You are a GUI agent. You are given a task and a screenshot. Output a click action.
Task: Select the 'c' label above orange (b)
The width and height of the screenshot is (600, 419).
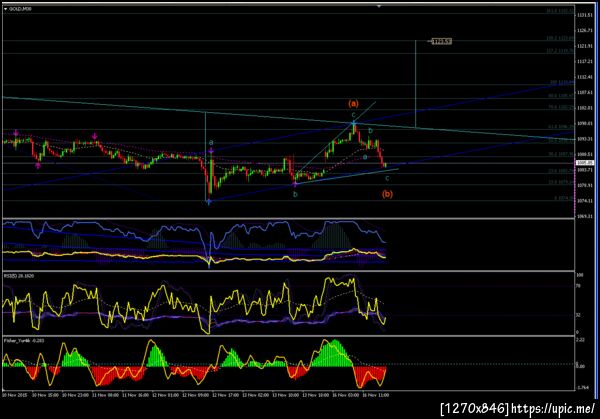click(387, 178)
